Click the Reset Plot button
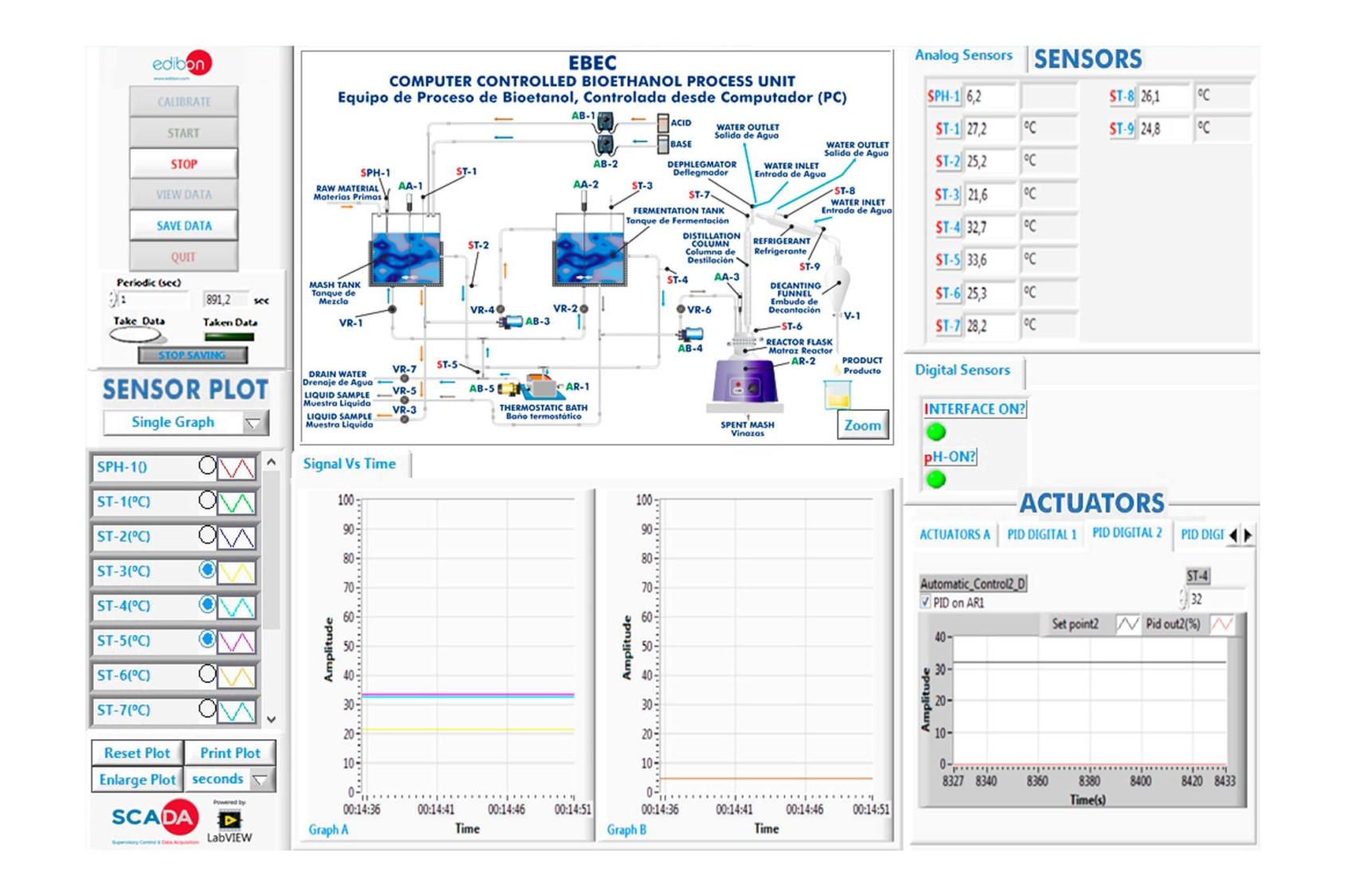The image size is (1345, 896). click(x=137, y=753)
